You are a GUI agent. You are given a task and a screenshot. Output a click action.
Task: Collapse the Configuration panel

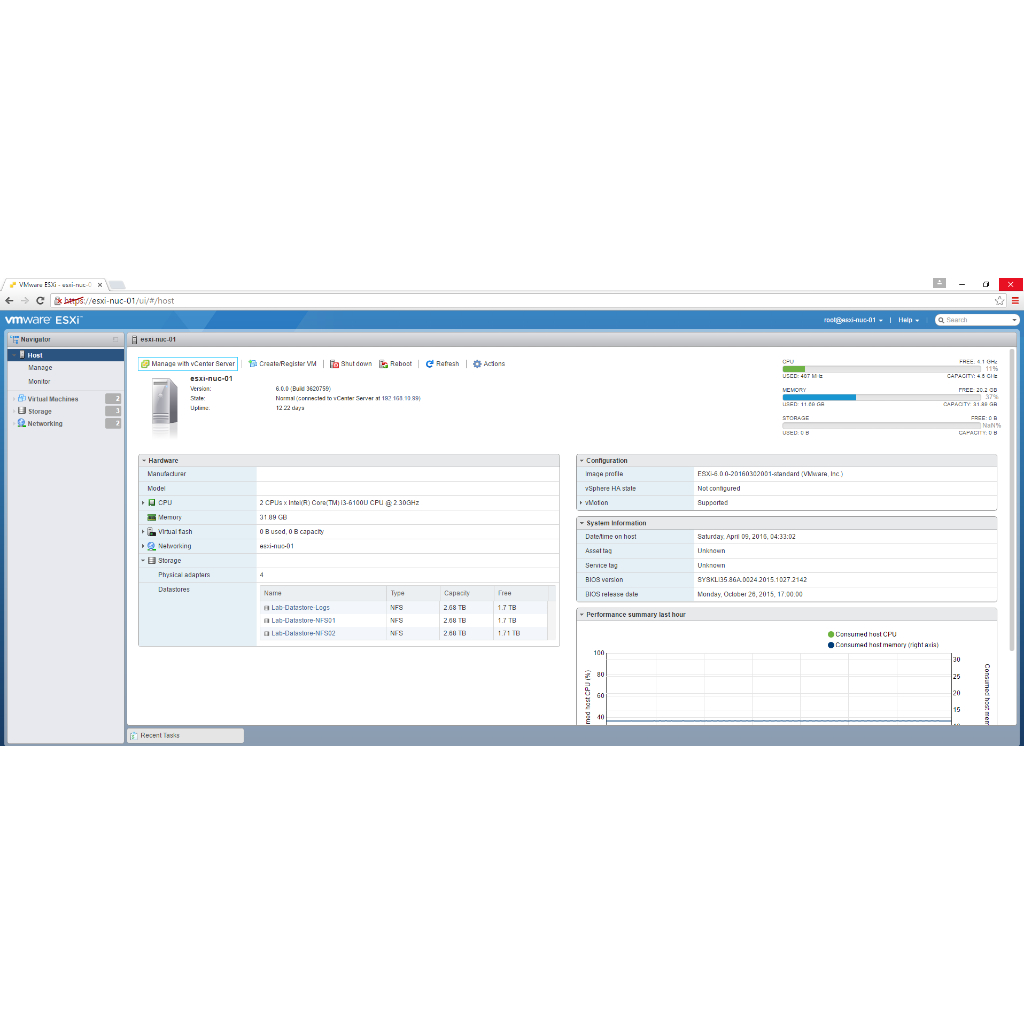581,460
